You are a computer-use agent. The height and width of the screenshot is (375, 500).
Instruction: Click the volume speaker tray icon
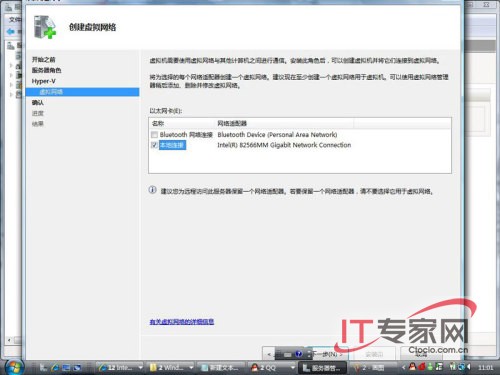click(469, 367)
